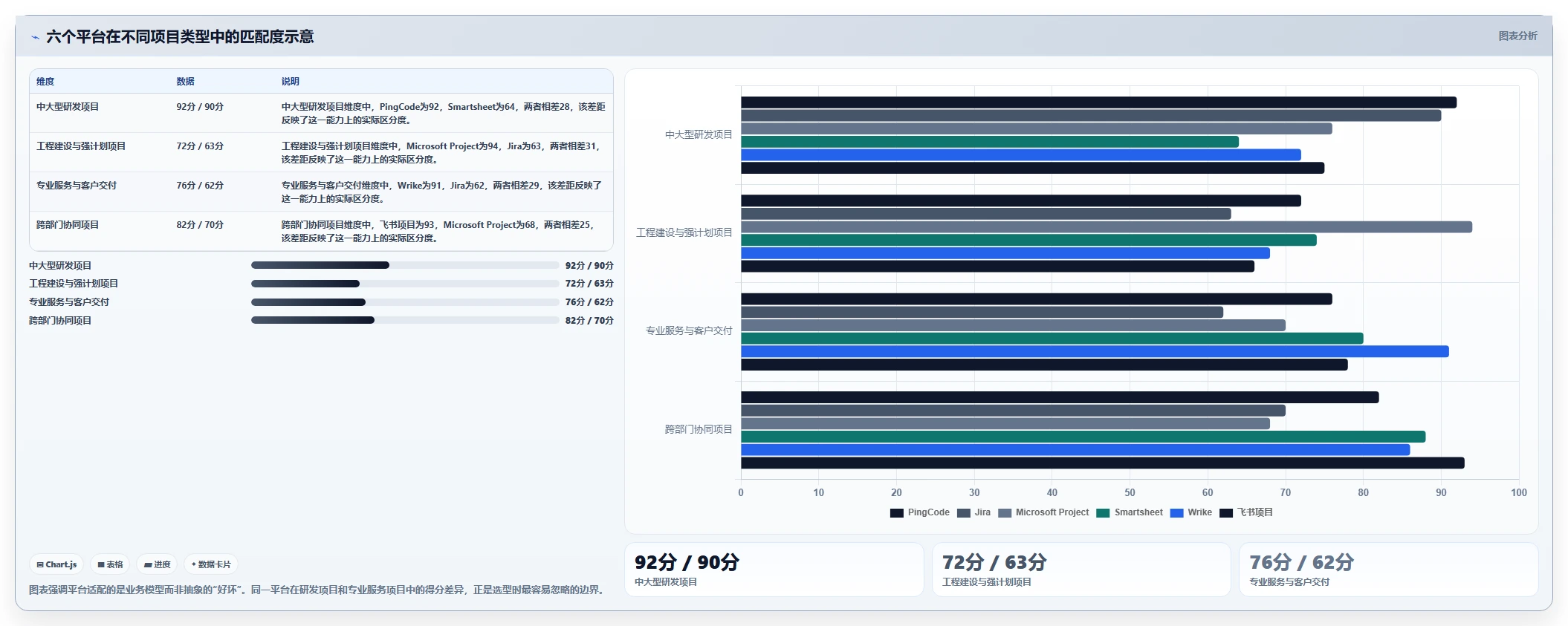Screen dimensions: 1568x626
Task: Click the y-axis label 专业服务与客户交付
Action: pyautogui.click(x=689, y=331)
